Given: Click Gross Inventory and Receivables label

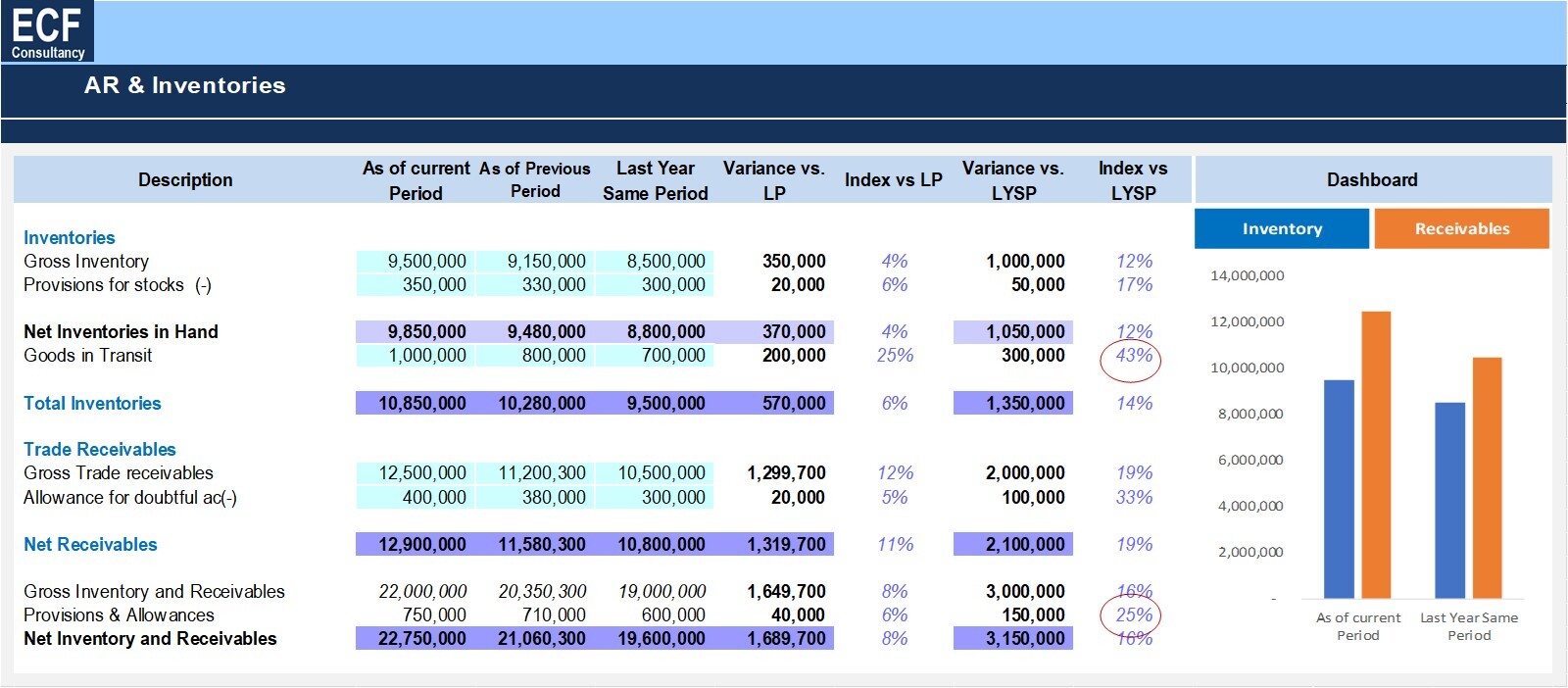Looking at the screenshot, I should pyautogui.click(x=154, y=591).
